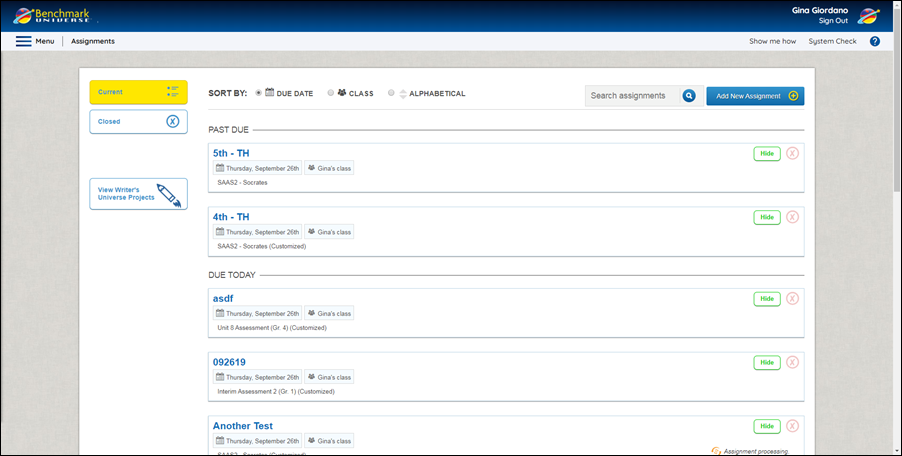This screenshot has height=456, width=902.
Task: Click Sign Out
Action: click(834, 21)
